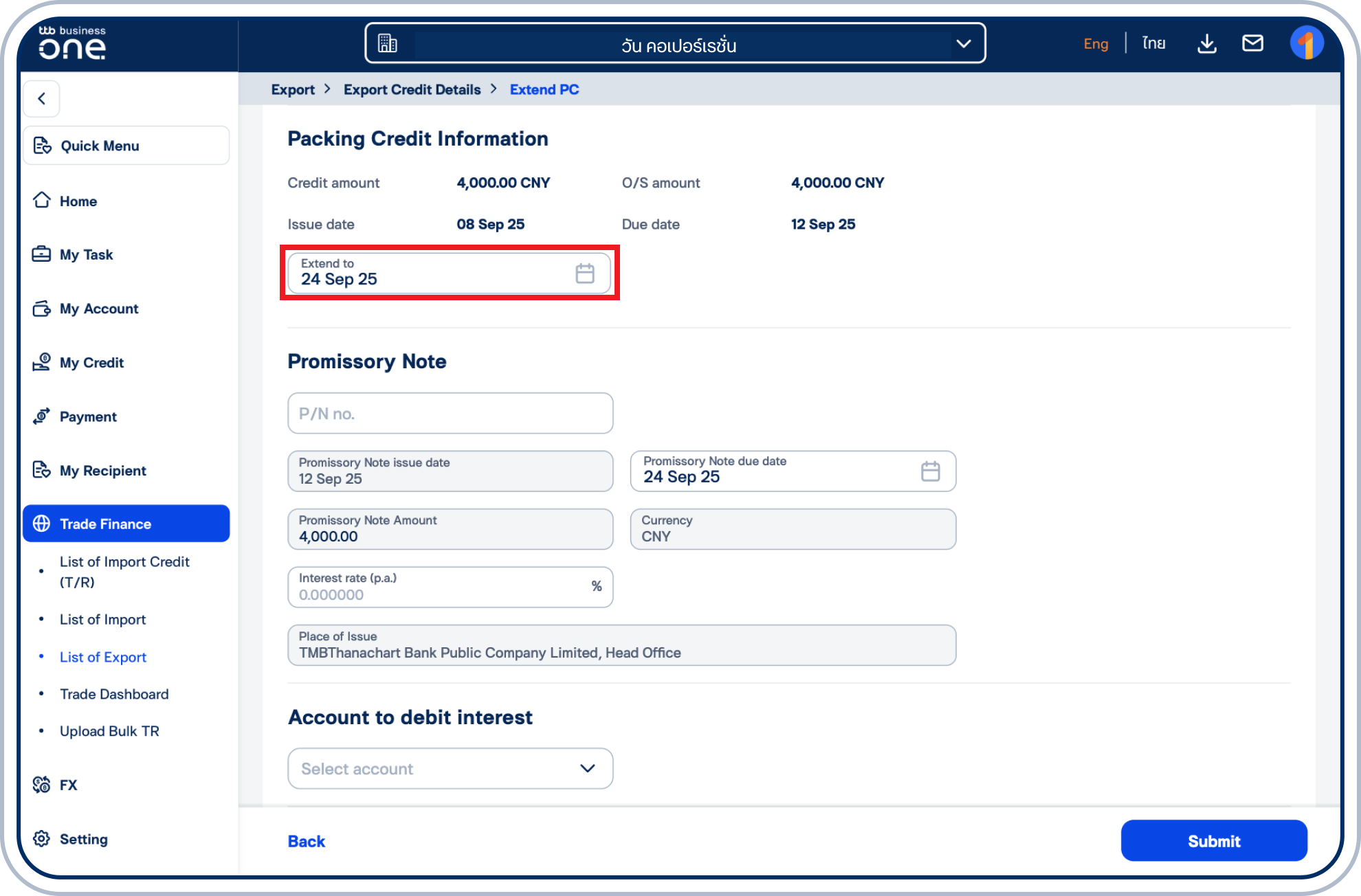1361x896 pixels.
Task: Open My Credit section
Action: (42, 362)
